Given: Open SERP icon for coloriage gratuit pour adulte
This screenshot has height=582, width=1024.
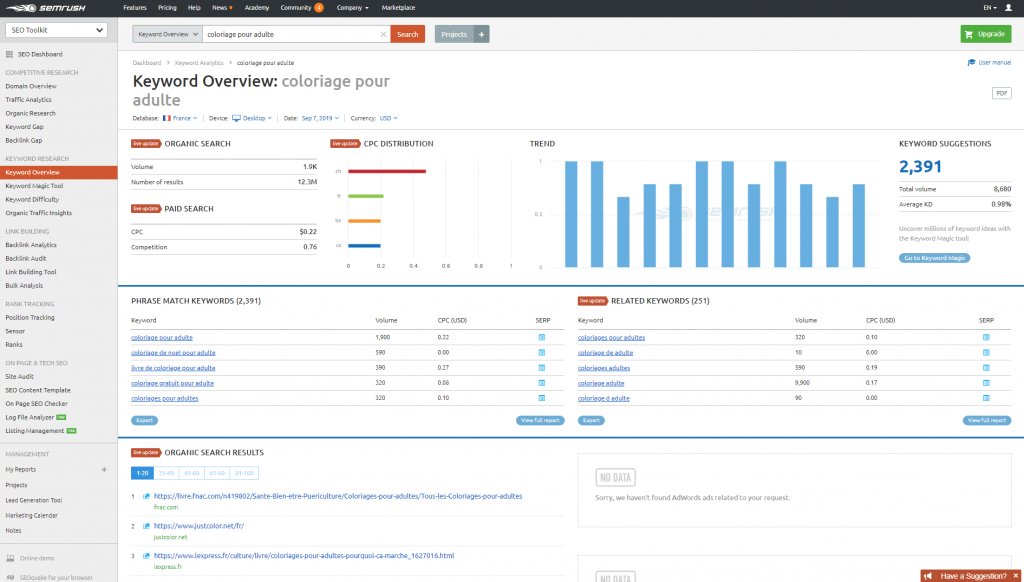Looking at the screenshot, I should click(541, 383).
